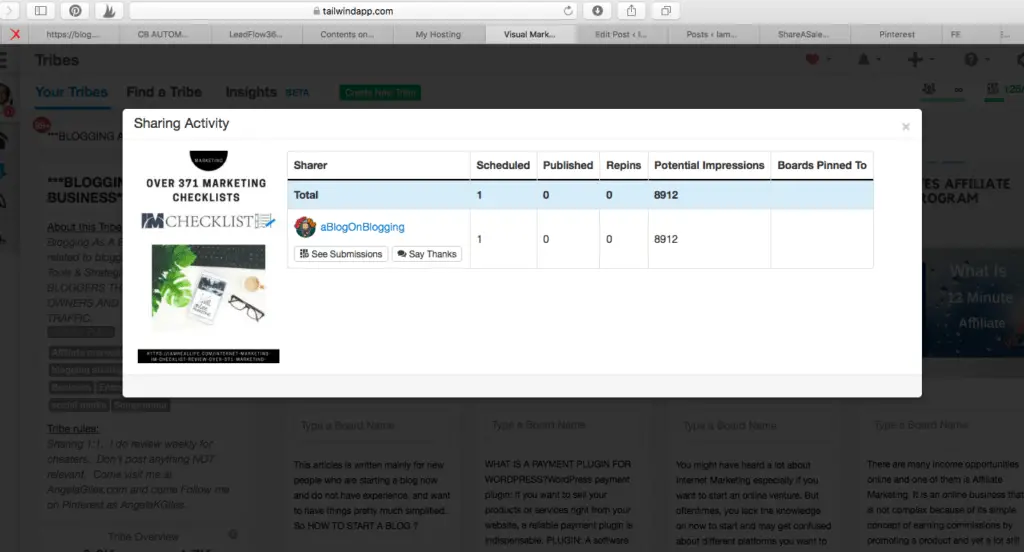Screen dimensions: 1024x552
Task: Select the Published column header
Action: pyautogui.click(x=568, y=165)
